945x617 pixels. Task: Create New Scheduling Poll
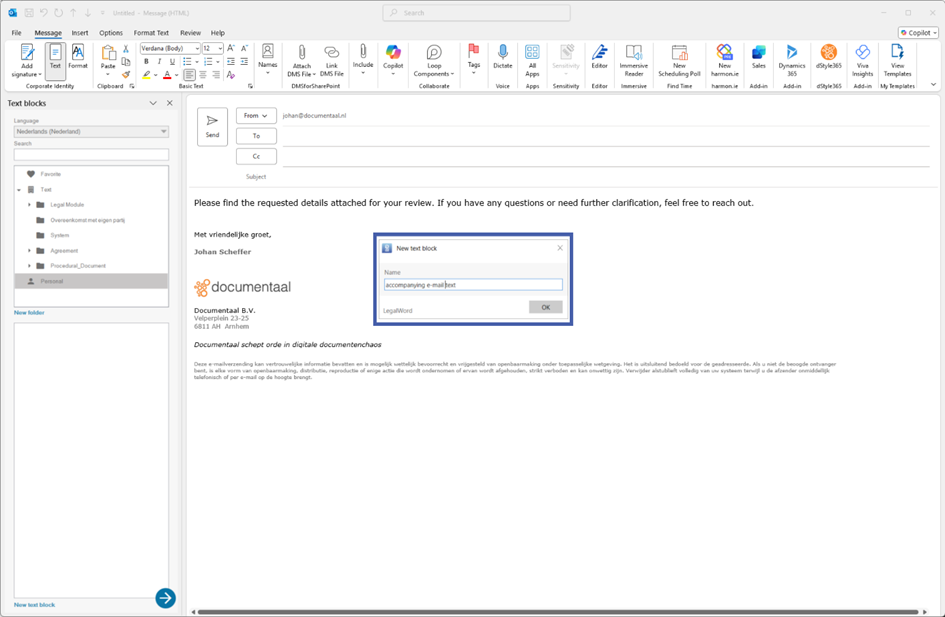point(679,61)
